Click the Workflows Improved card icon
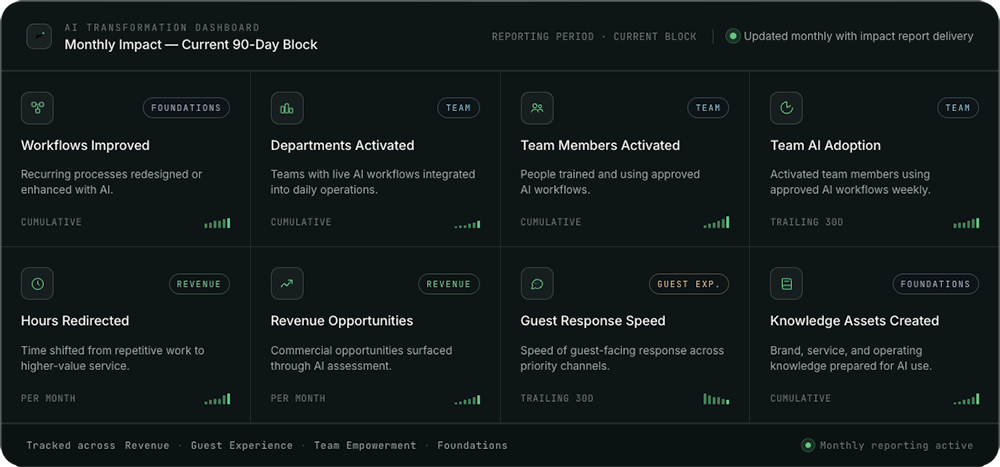The width and height of the screenshot is (1000, 467). [38, 108]
